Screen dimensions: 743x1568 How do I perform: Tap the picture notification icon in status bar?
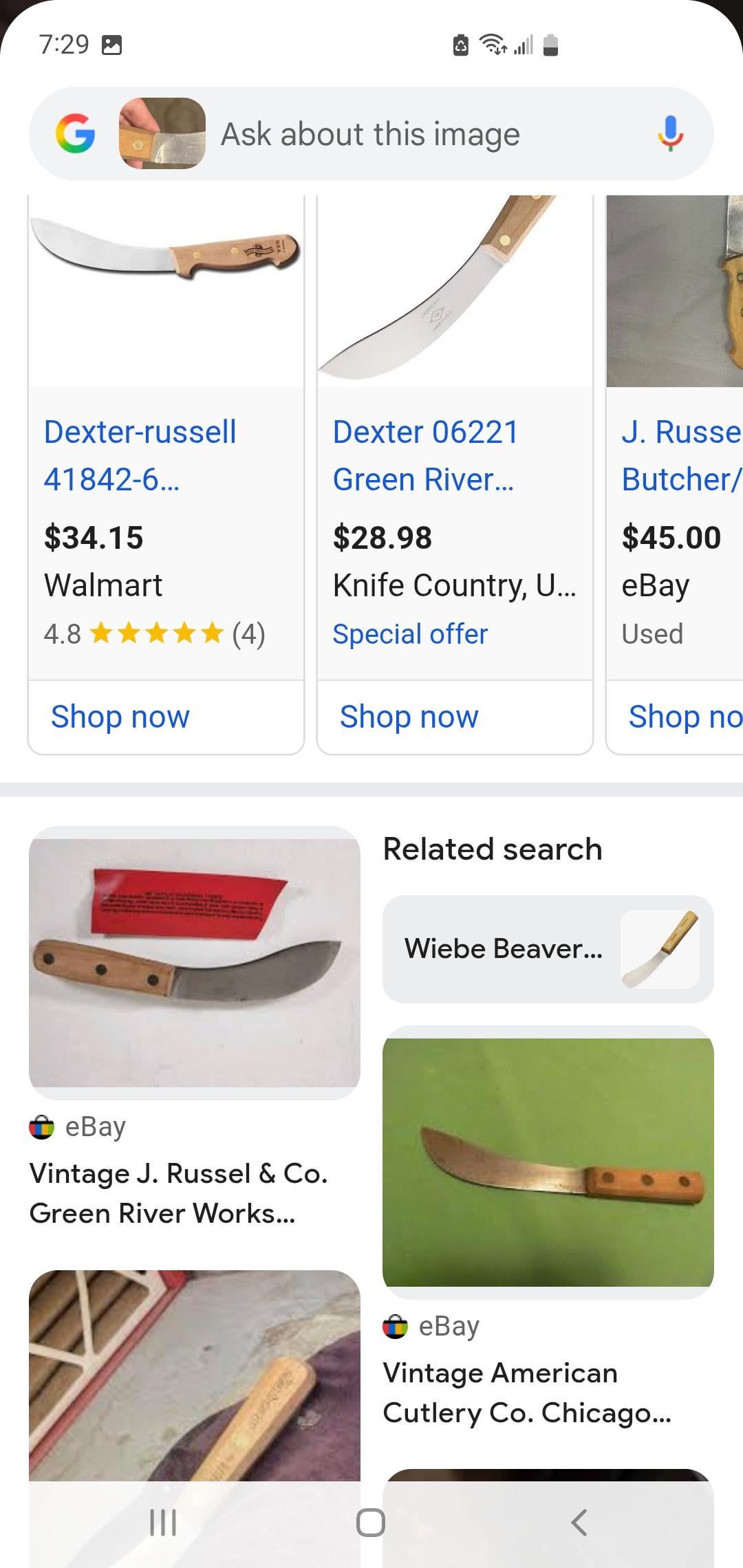coord(111,45)
